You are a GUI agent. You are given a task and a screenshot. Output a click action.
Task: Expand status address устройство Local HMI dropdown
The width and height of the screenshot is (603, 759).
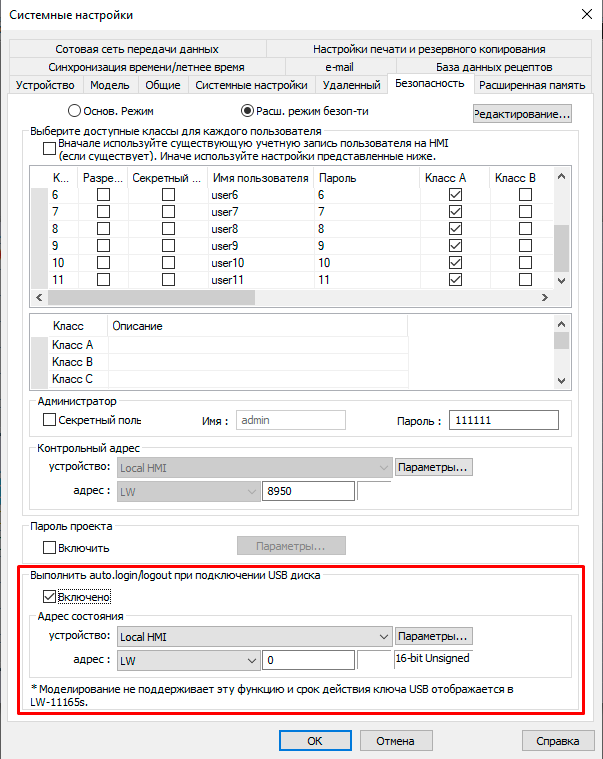tap(384, 637)
